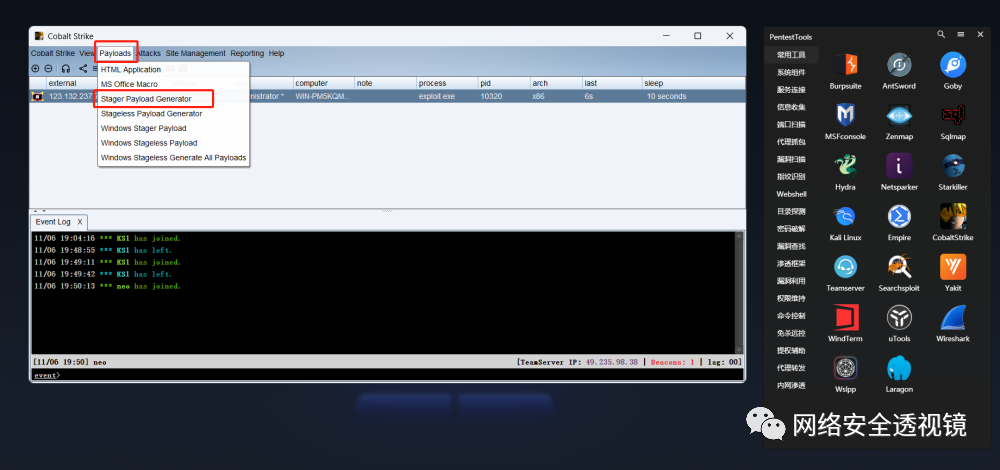The width and height of the screenshot is (1000, 470).
Task: Open Wireshark from PentestTools
Action: 953,317
